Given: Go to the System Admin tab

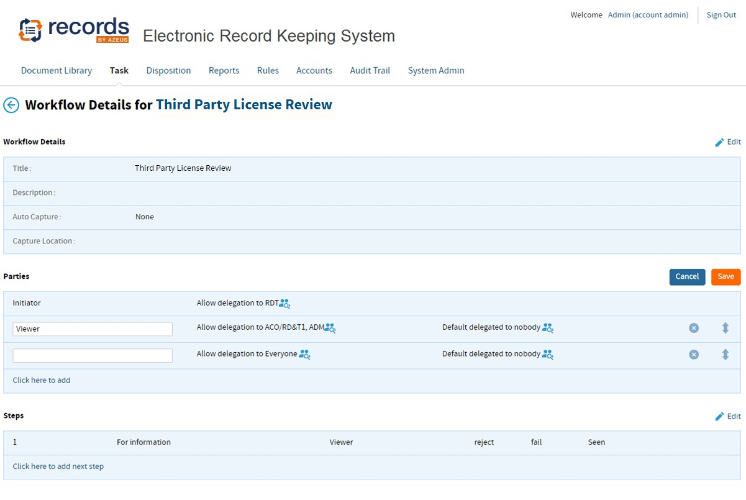Looking at the screenshot, I should (436, 71).
